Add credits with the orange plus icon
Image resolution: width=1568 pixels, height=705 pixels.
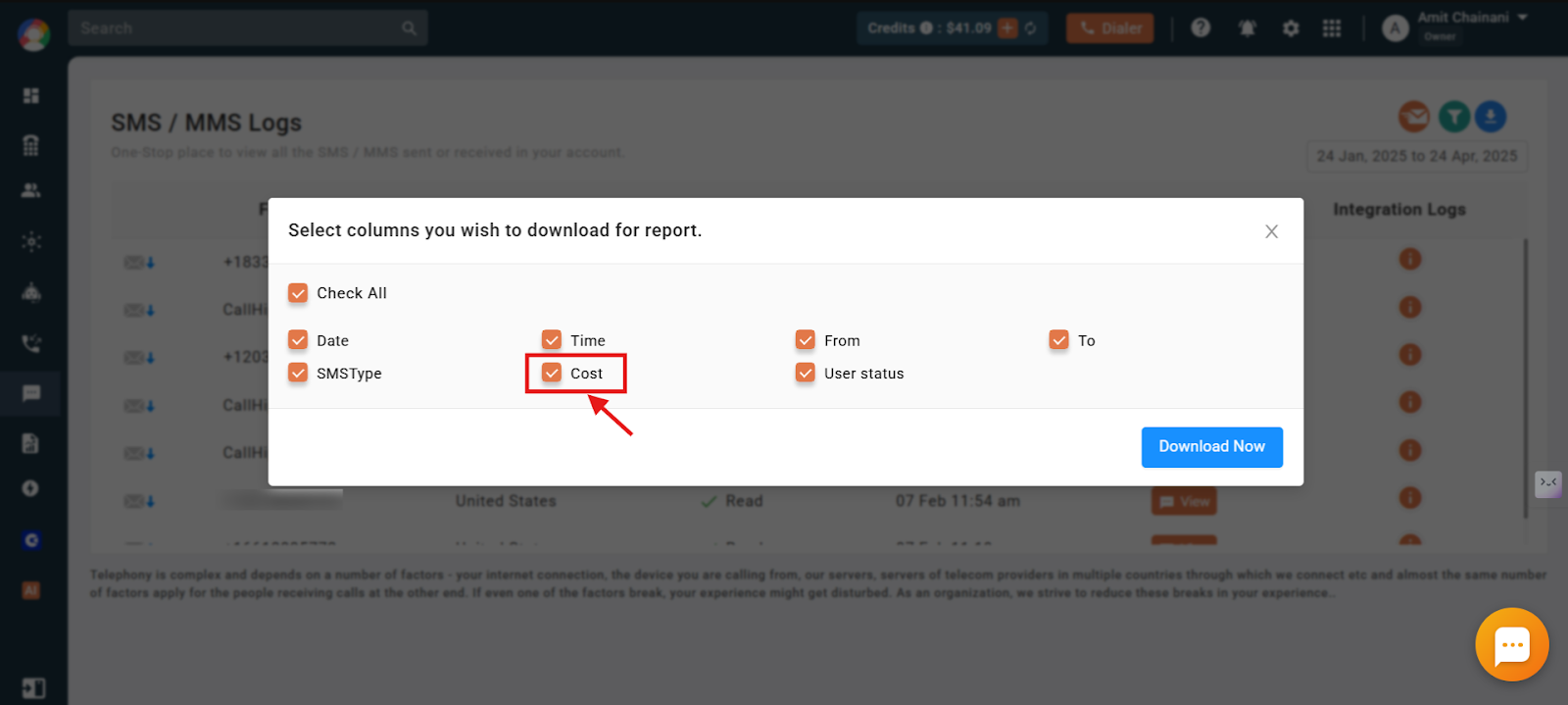click(1007, 28)
